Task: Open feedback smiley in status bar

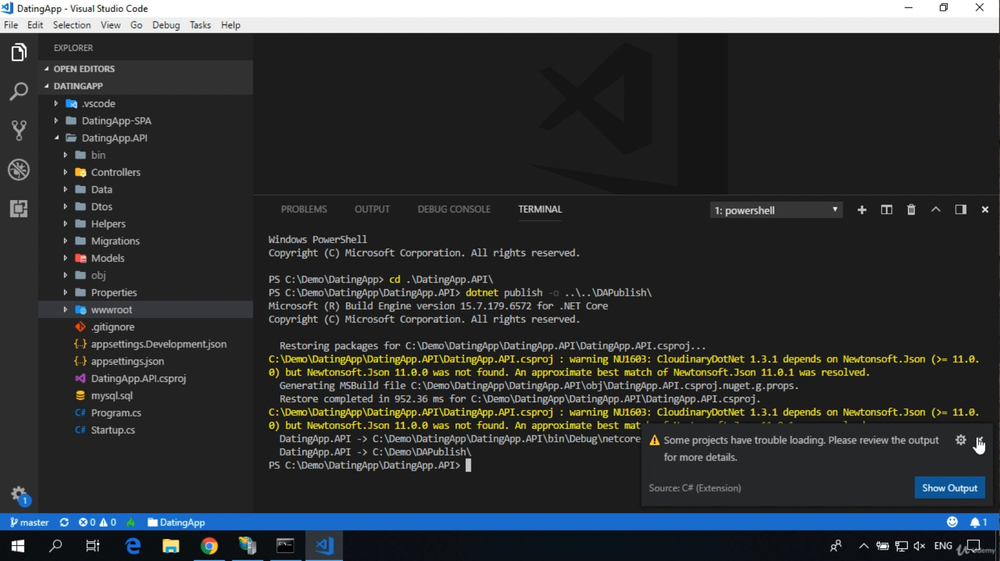Action: pos(952,522)
